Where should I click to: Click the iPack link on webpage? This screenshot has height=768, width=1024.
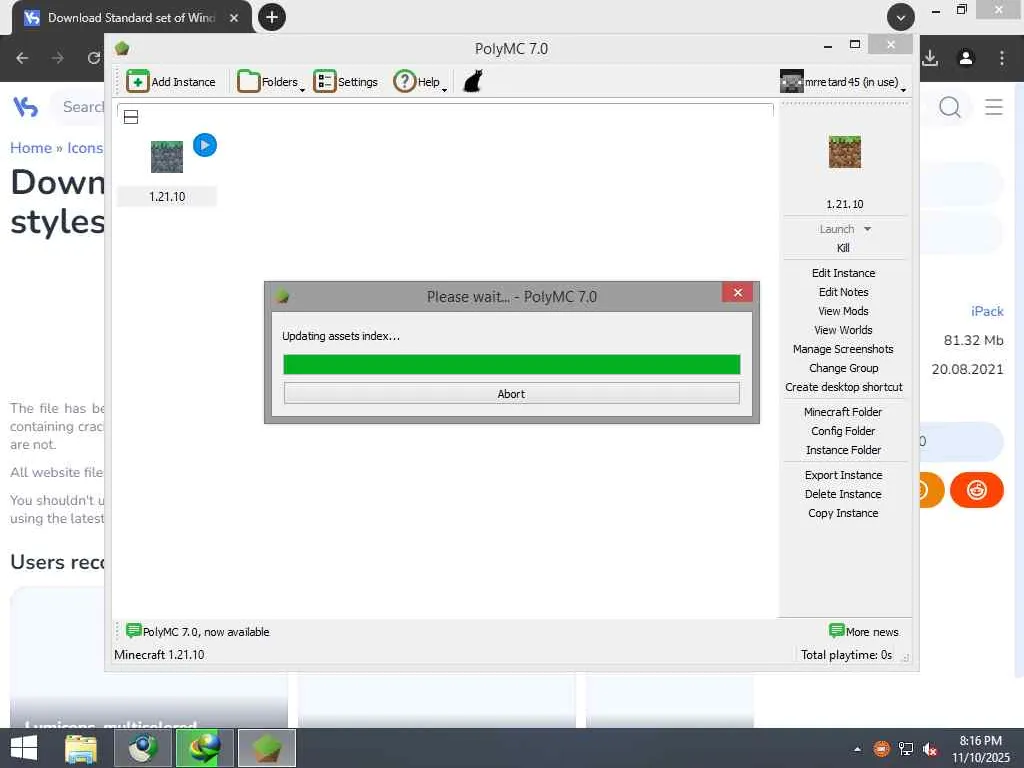tap(987, 312)
